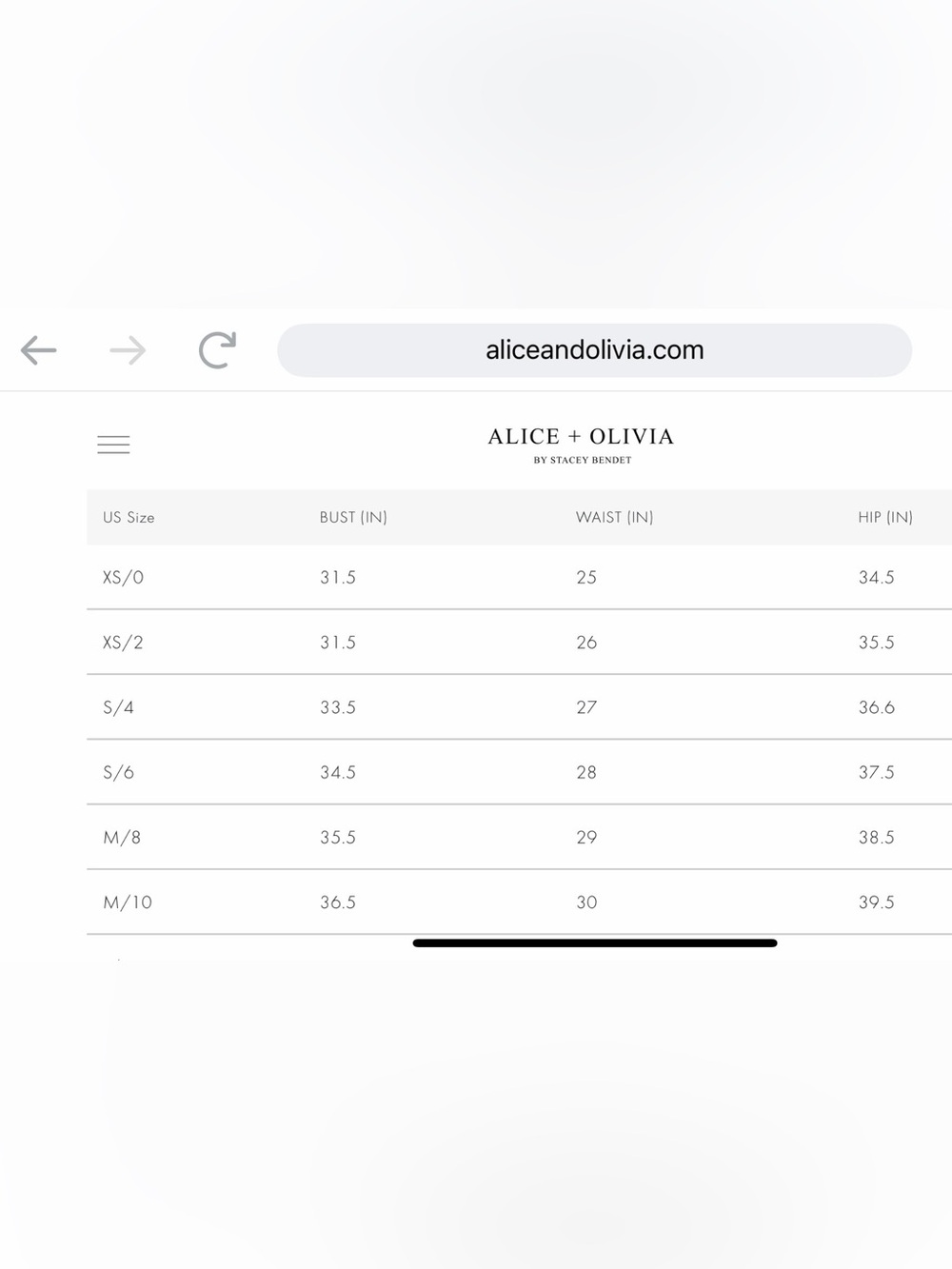Go back with the browser back arrow
Image resolution: width=952 pixels, height=1269 pixels.
click(x=39, y=350)
